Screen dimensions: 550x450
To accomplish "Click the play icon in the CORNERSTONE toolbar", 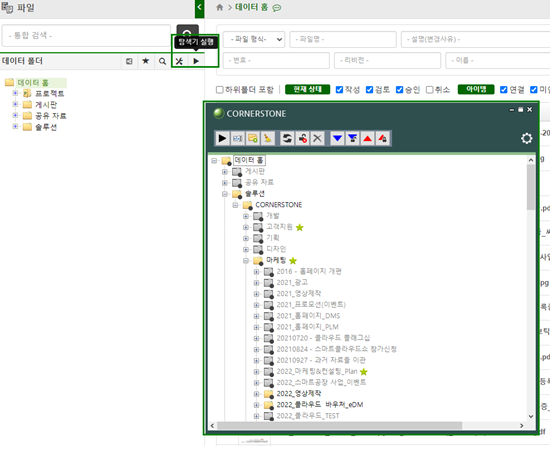I will (222, 138).
